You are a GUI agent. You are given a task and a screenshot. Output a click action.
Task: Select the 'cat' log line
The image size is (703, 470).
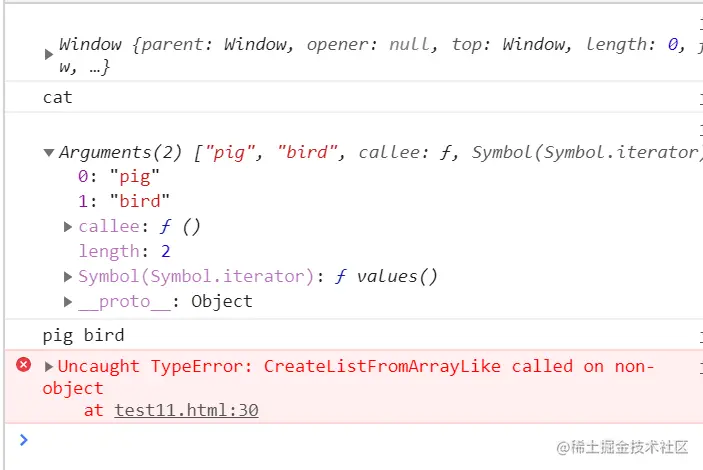point(57,97)
